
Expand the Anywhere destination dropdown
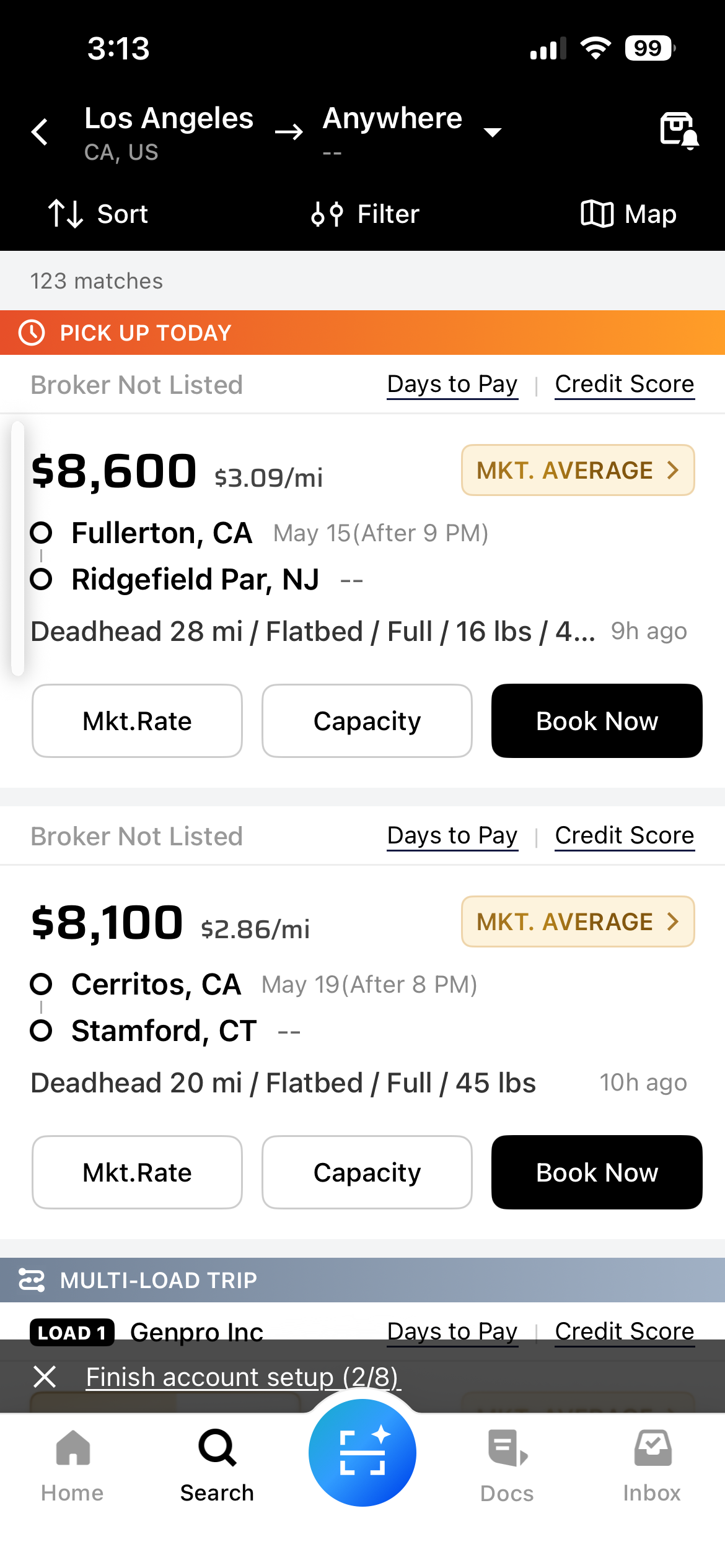click(x=493, y=132)
